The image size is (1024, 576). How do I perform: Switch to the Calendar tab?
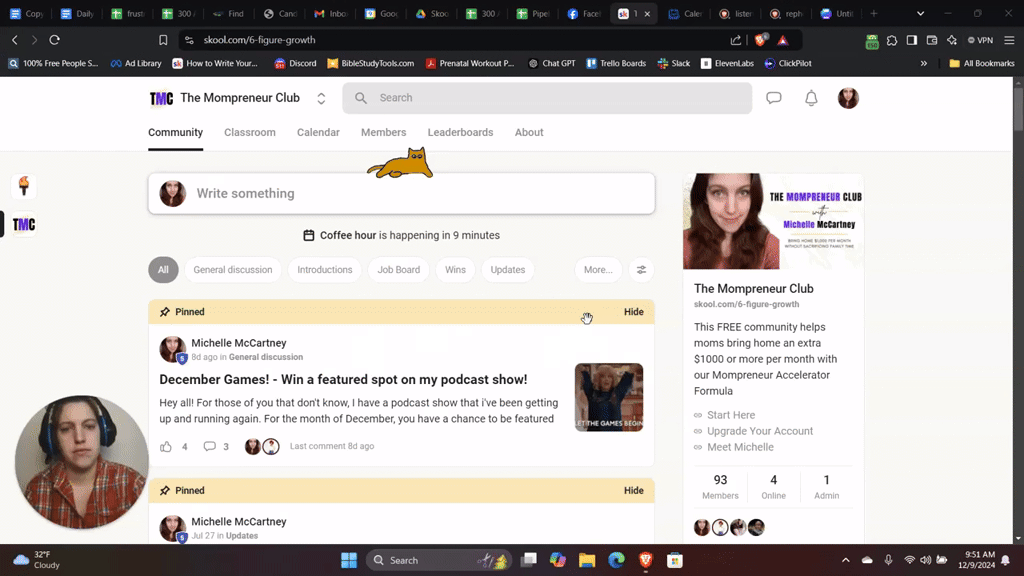pyautogui.click(x=318, y=133)
